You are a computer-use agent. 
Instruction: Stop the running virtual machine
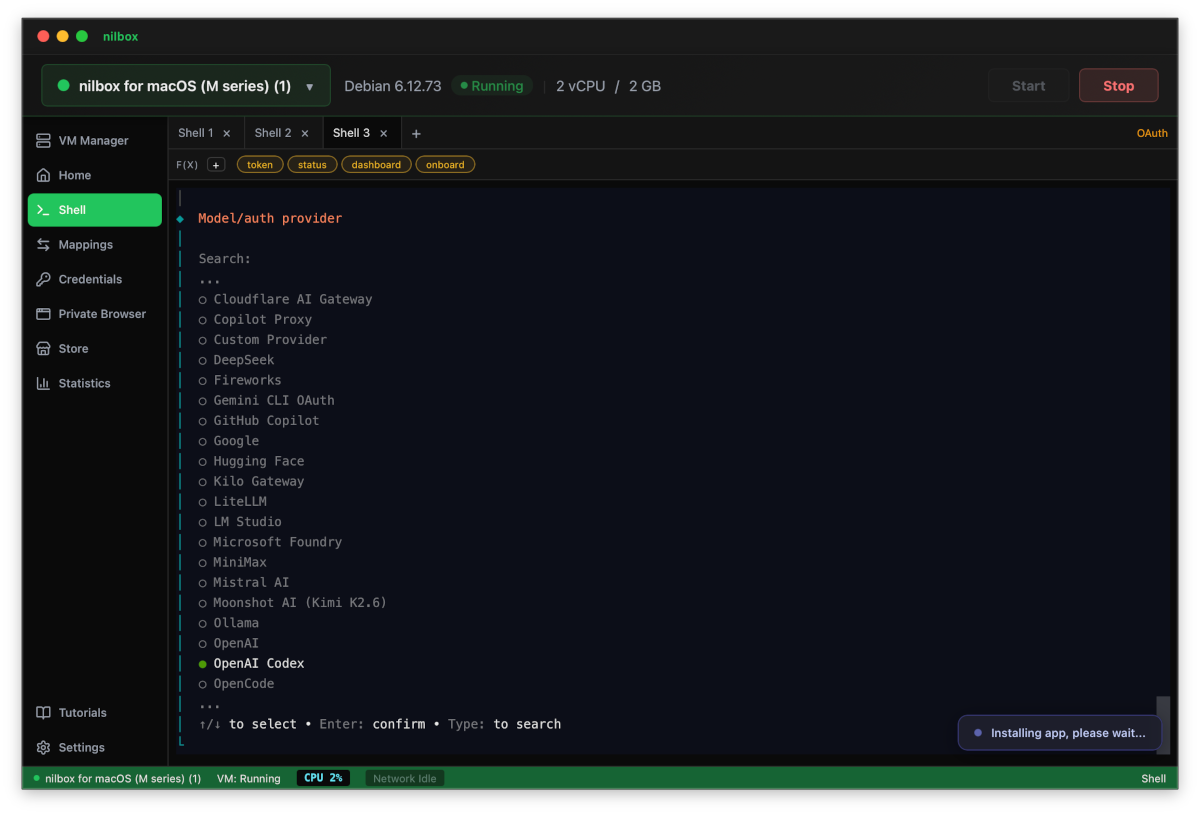tap(1118, 85)
